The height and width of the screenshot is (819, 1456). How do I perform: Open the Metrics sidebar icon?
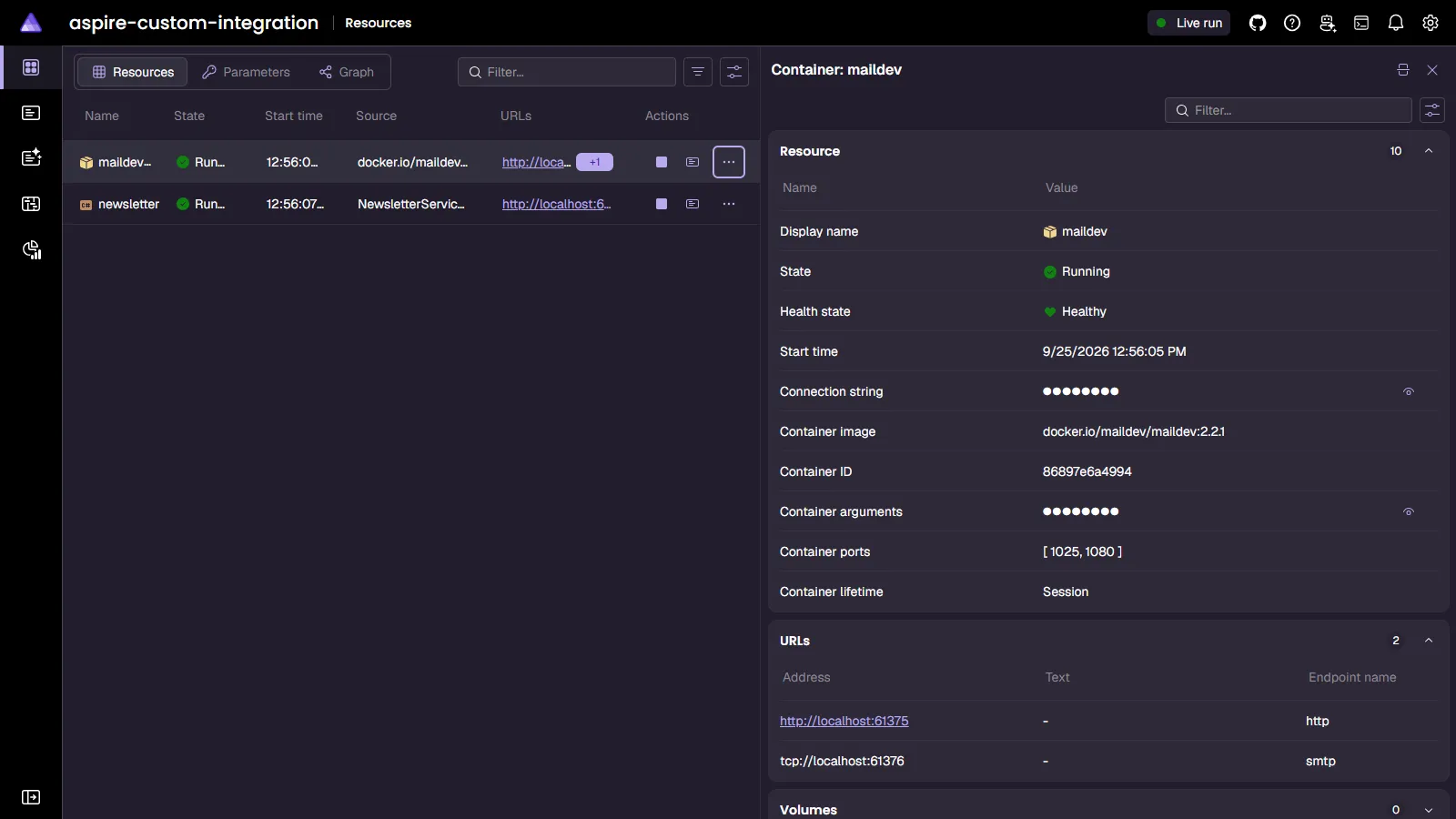point(31,250)
